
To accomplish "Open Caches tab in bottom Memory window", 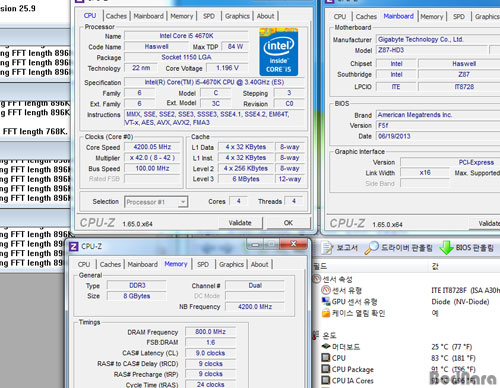I will 110,264.
